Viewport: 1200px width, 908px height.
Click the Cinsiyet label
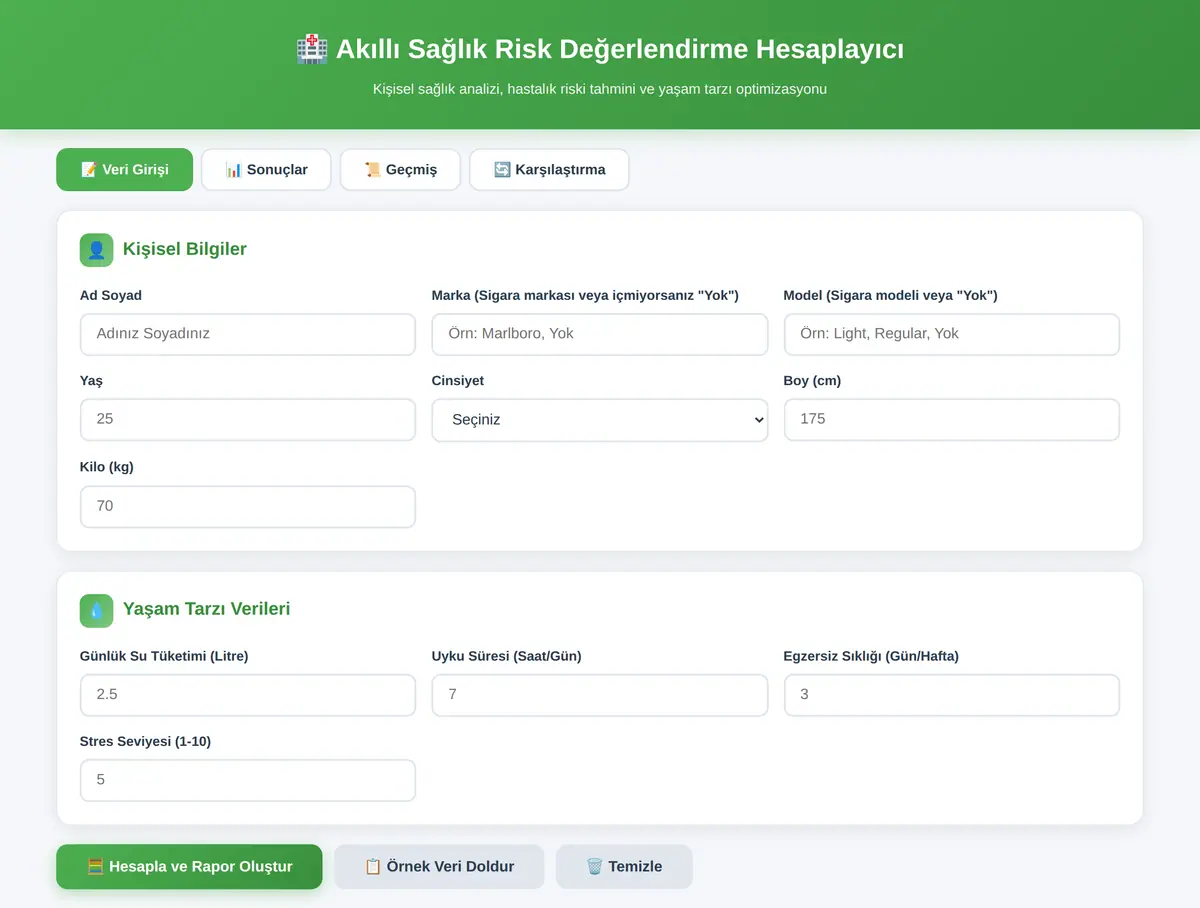(x=458, y=381)
